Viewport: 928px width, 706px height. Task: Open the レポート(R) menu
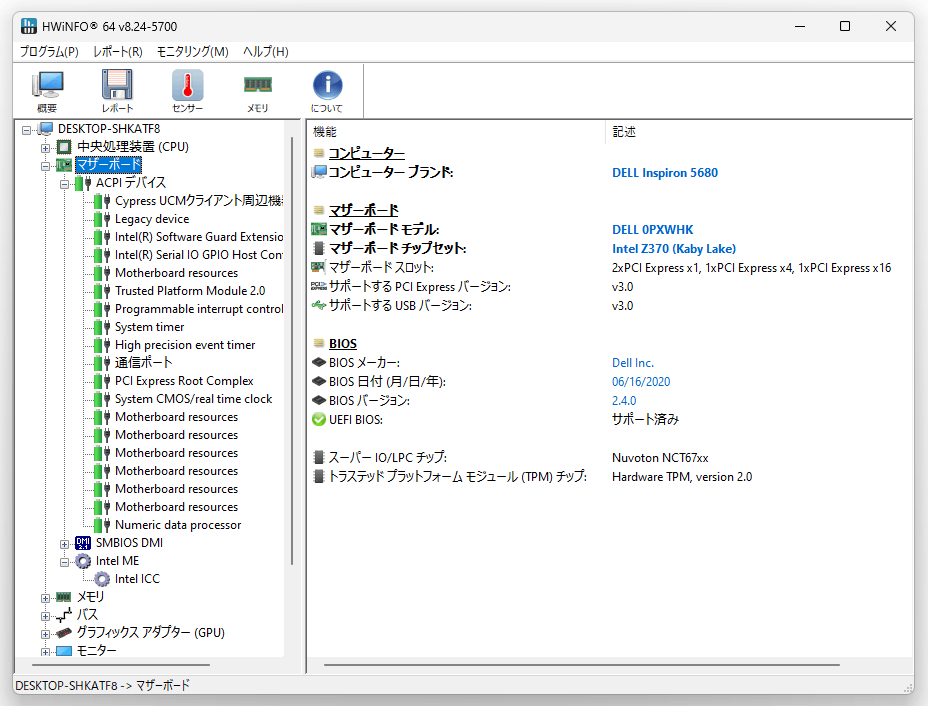[118, 51]
